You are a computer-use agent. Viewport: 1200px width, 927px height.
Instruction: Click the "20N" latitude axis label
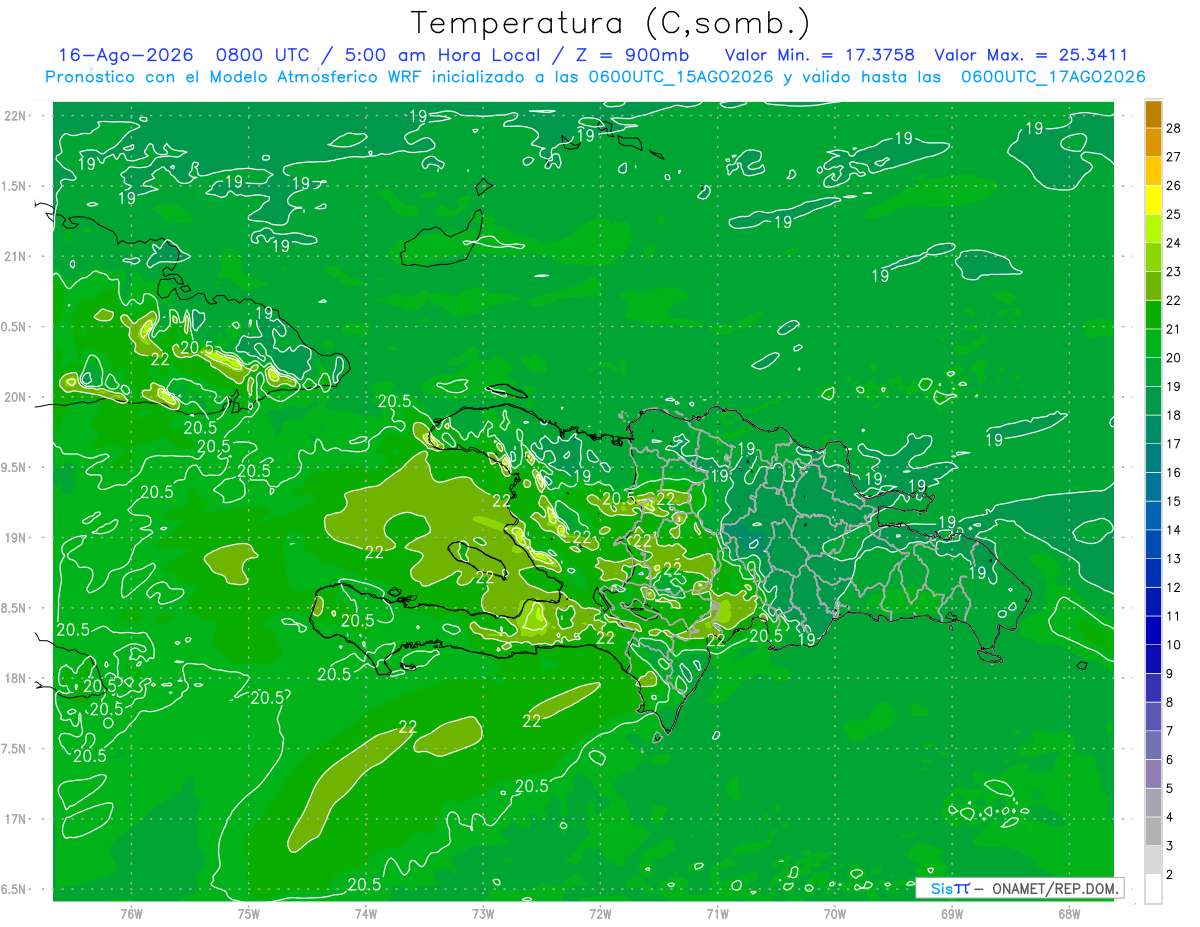coord(16,397)
